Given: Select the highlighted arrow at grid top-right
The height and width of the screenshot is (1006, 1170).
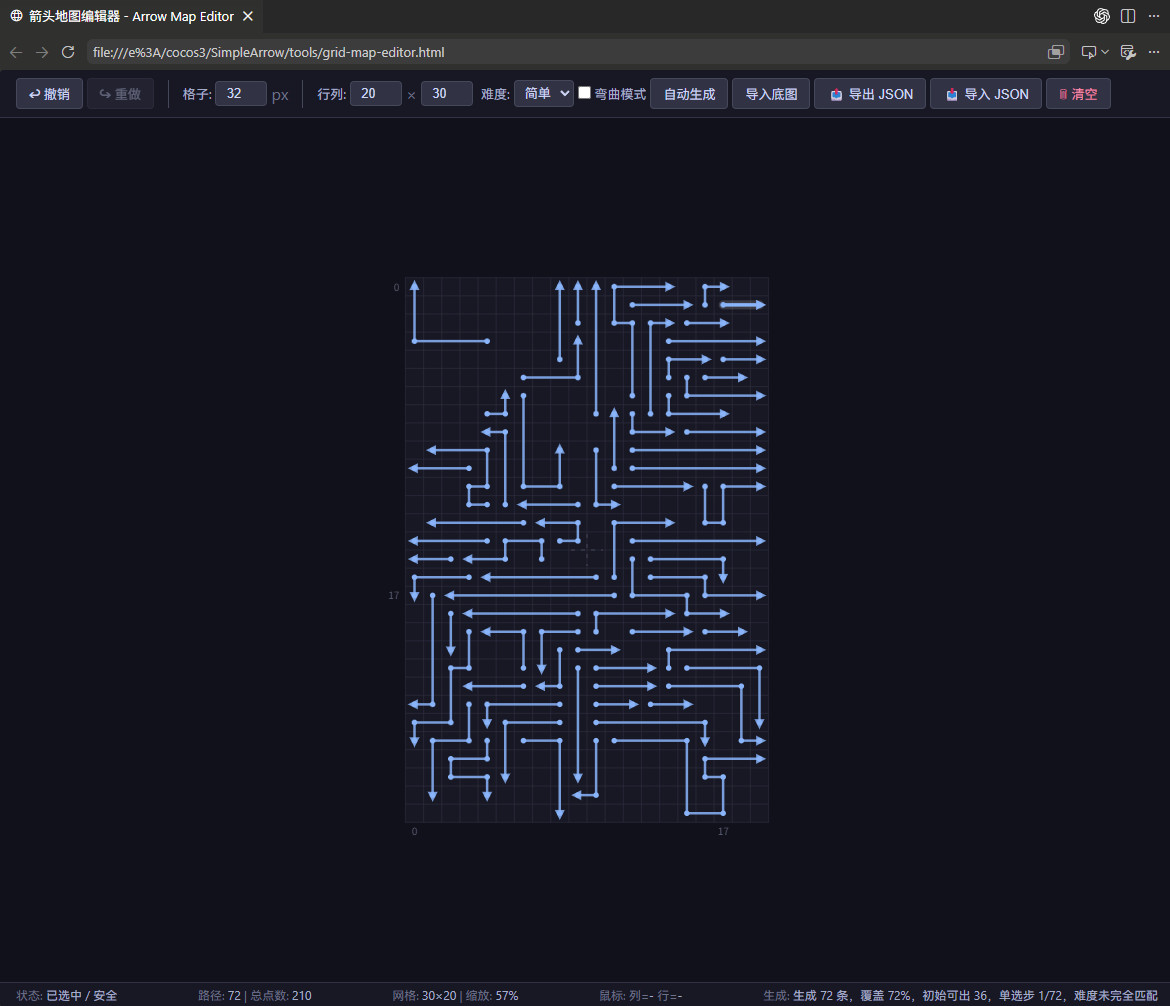Looking at the screenshot, I should point(743,304).
